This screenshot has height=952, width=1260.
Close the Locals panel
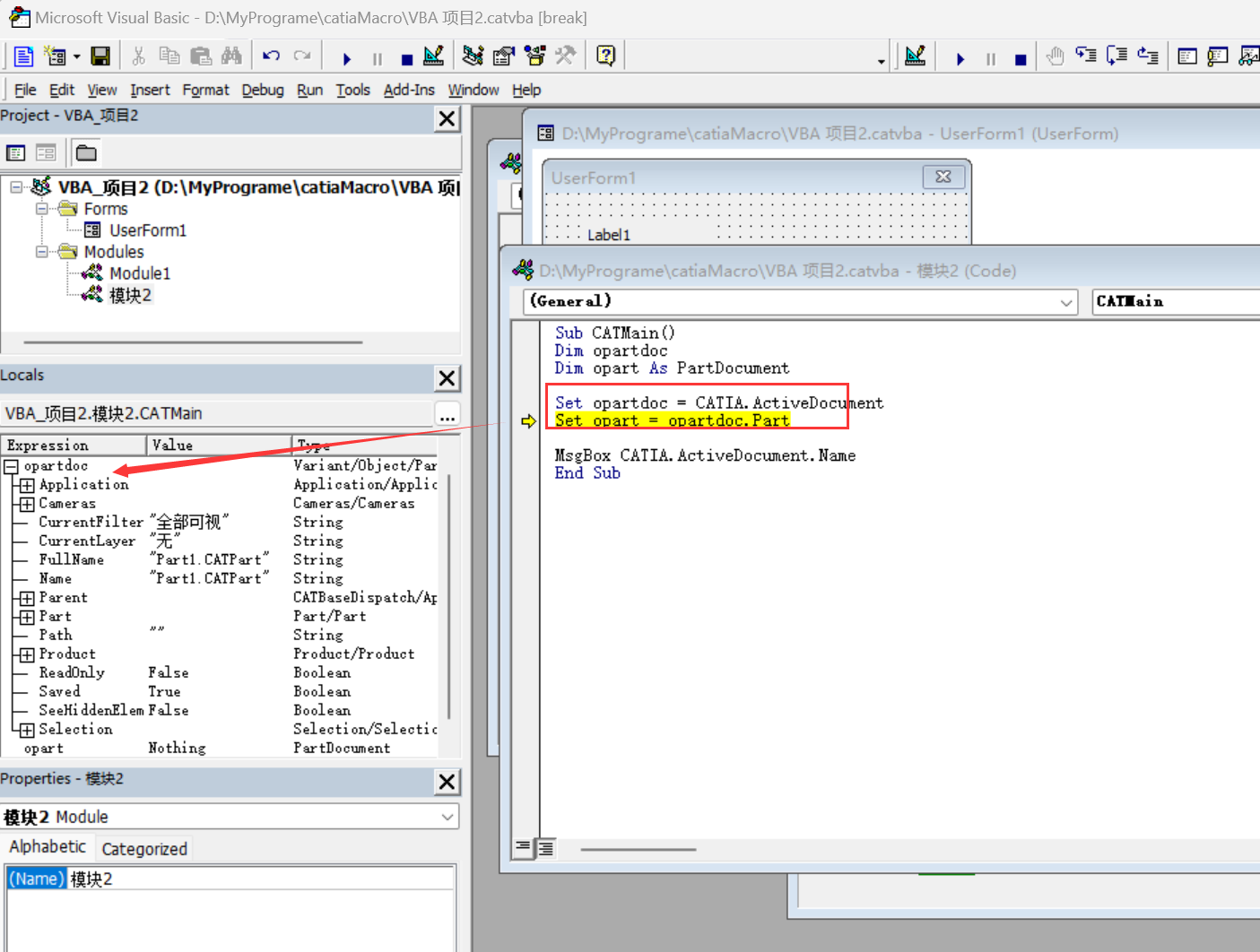click(447, 378)
